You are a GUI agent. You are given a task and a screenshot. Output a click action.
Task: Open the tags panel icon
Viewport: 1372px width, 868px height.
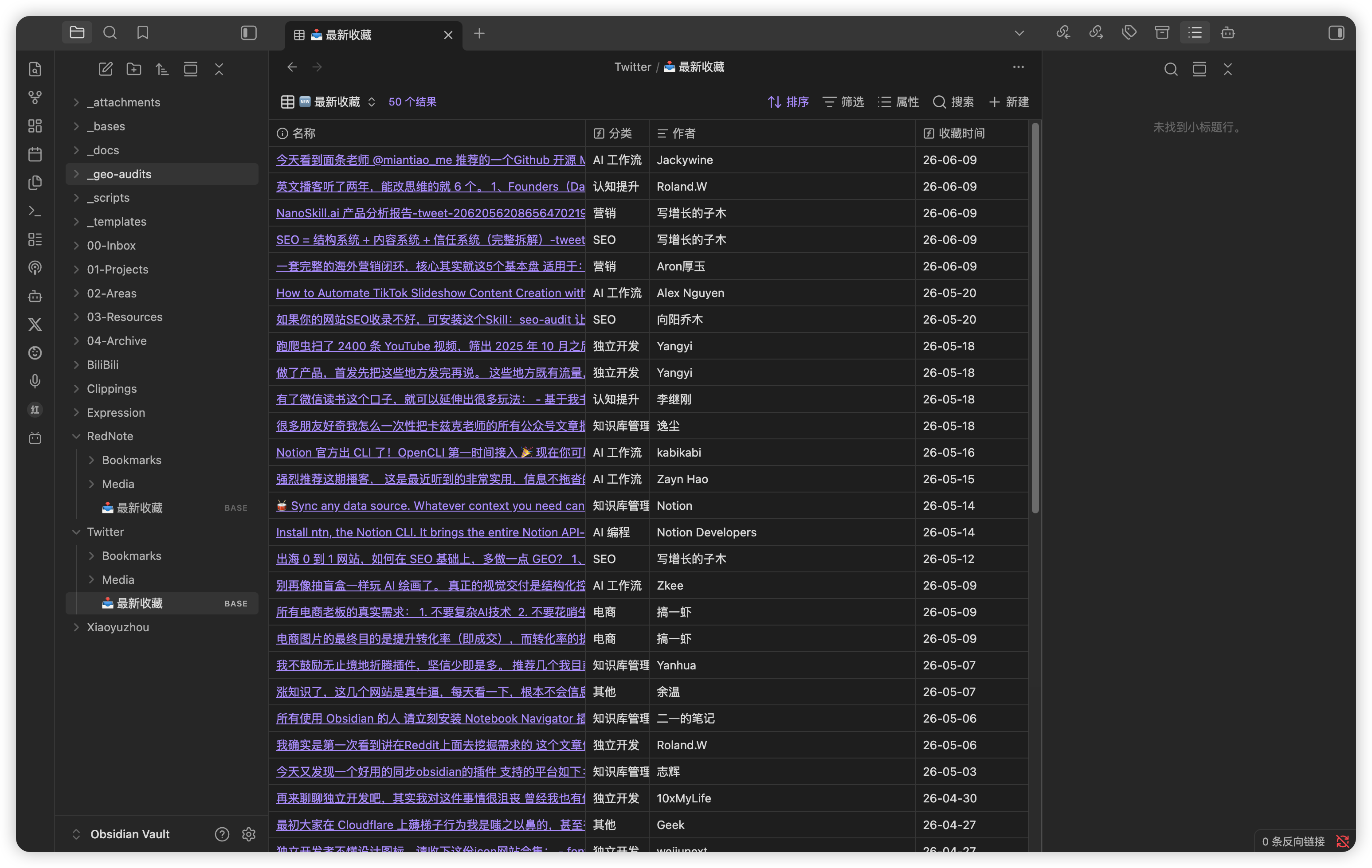pos(1129,32)
